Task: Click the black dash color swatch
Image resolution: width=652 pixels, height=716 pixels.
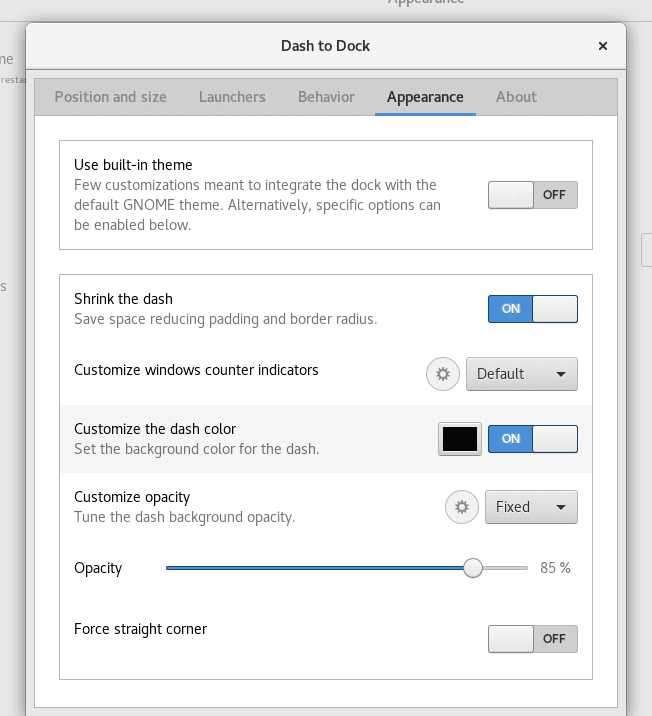Action: coord(460,439)
